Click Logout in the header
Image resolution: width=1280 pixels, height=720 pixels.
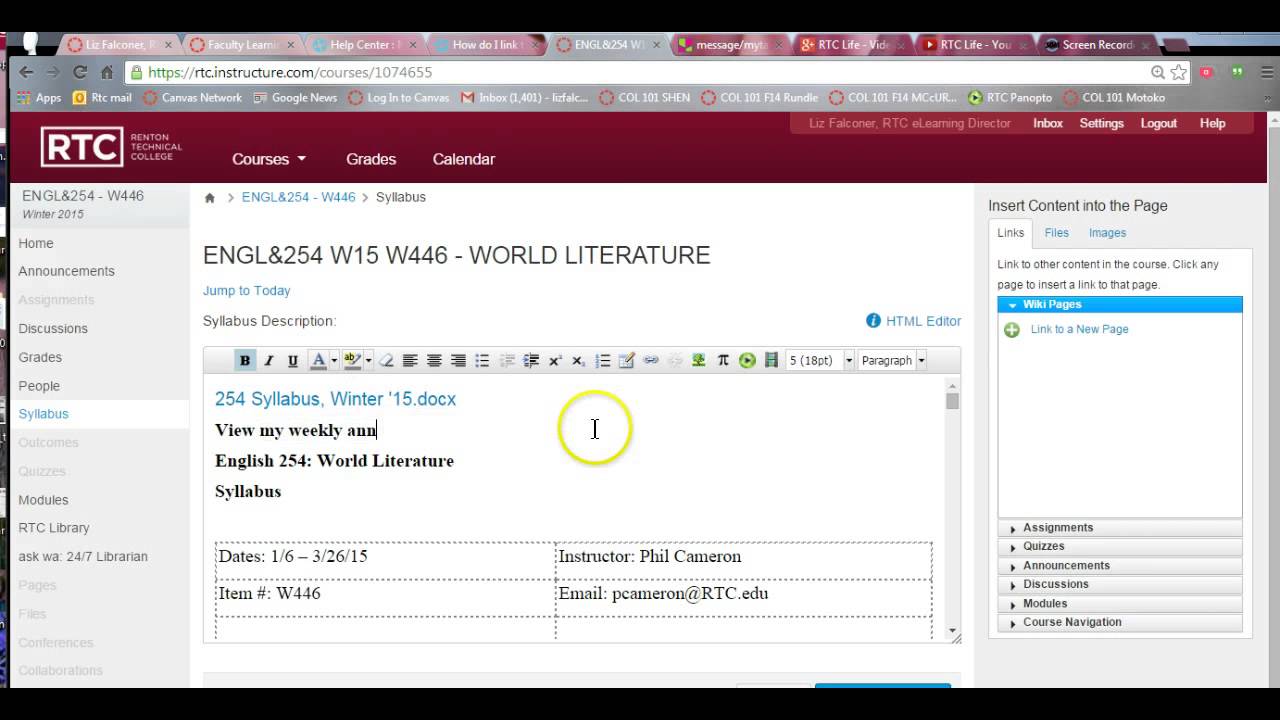tap(1159, 123)
